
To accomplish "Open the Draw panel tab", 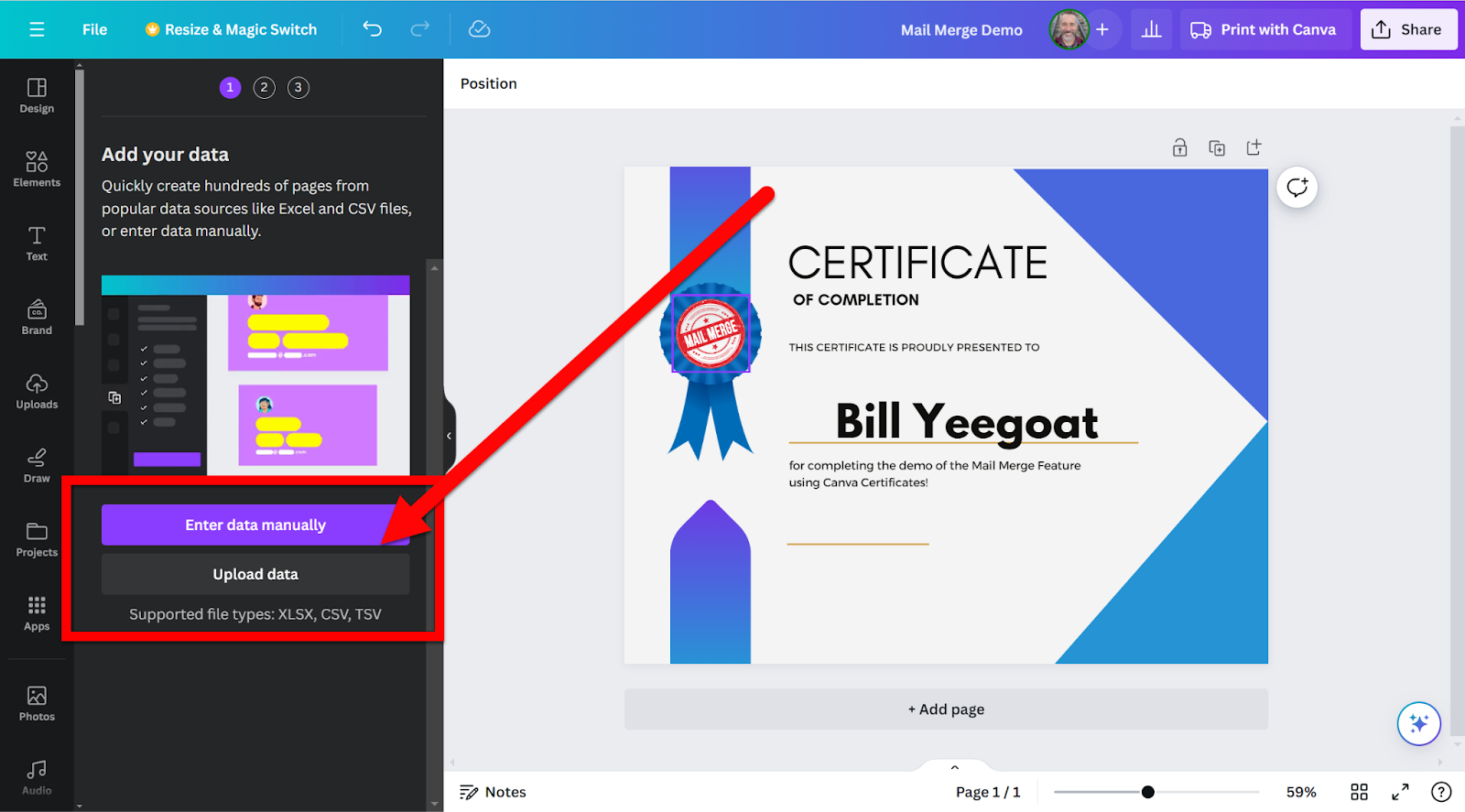I will [x=37, y=466].
